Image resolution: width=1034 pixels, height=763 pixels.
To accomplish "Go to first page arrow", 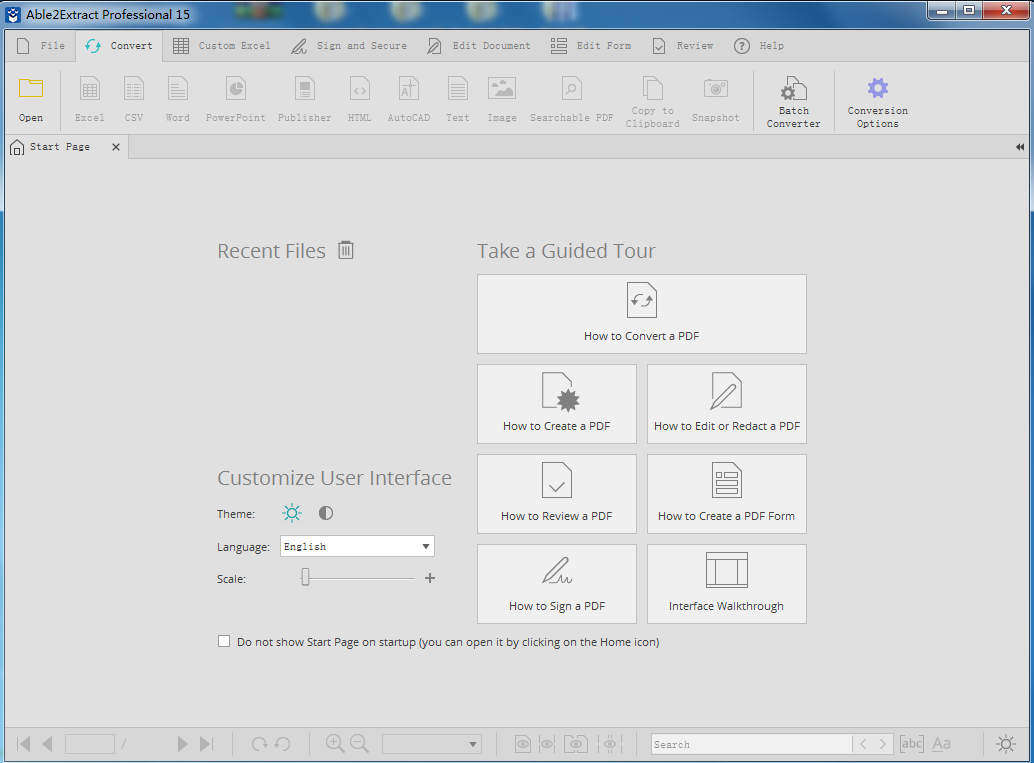I will [23, 744].
